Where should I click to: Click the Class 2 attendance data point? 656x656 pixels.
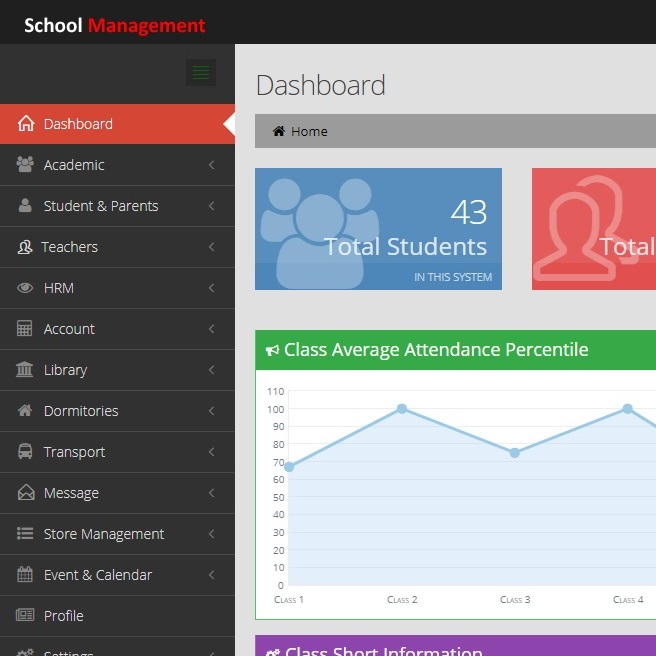(x=402, y=408)
